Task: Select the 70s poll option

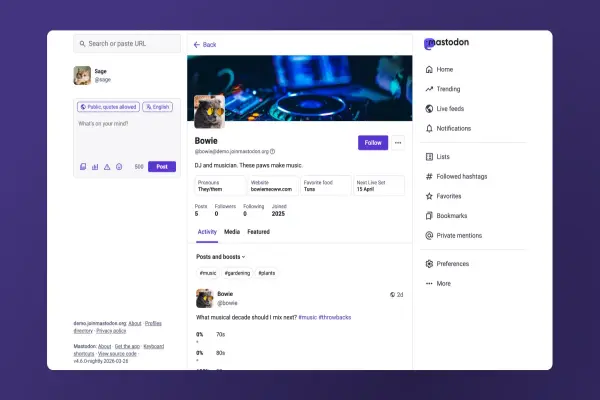Action: point(210,335)
